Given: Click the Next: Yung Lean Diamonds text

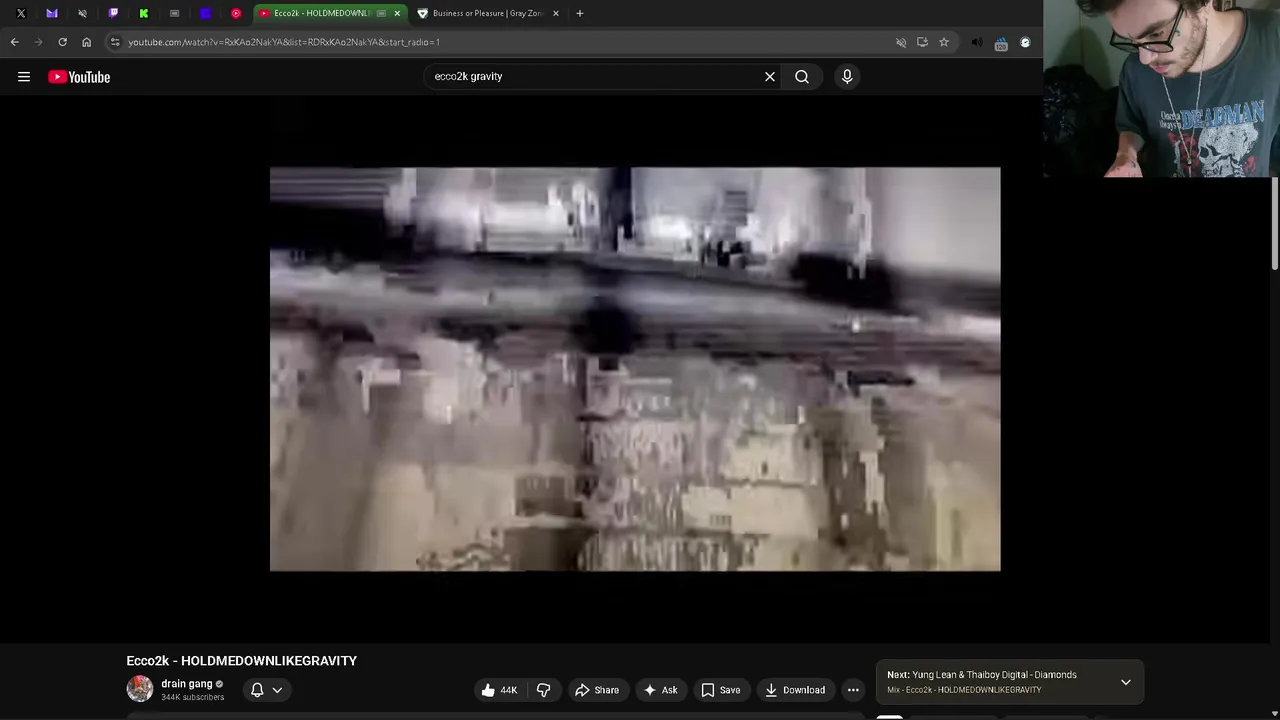Looking at the screenshot, I should [x=982, y=675].
